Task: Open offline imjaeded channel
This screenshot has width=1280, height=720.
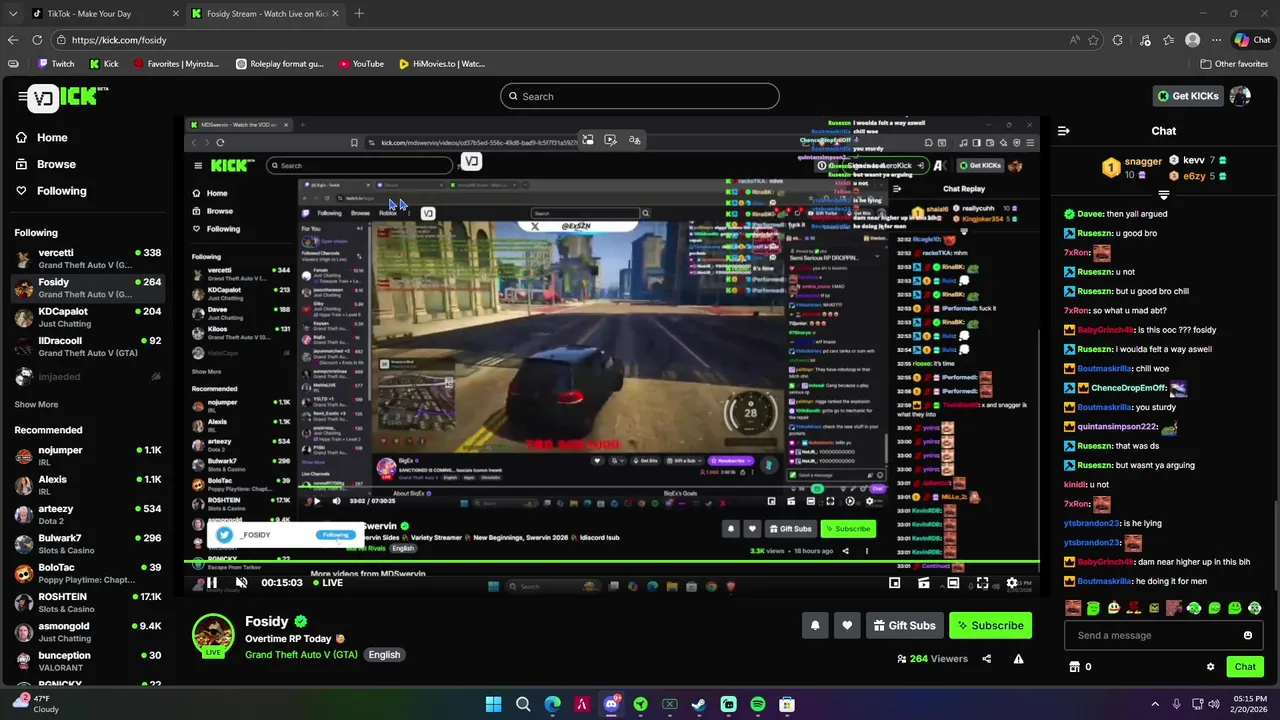Action: [87, 377]
